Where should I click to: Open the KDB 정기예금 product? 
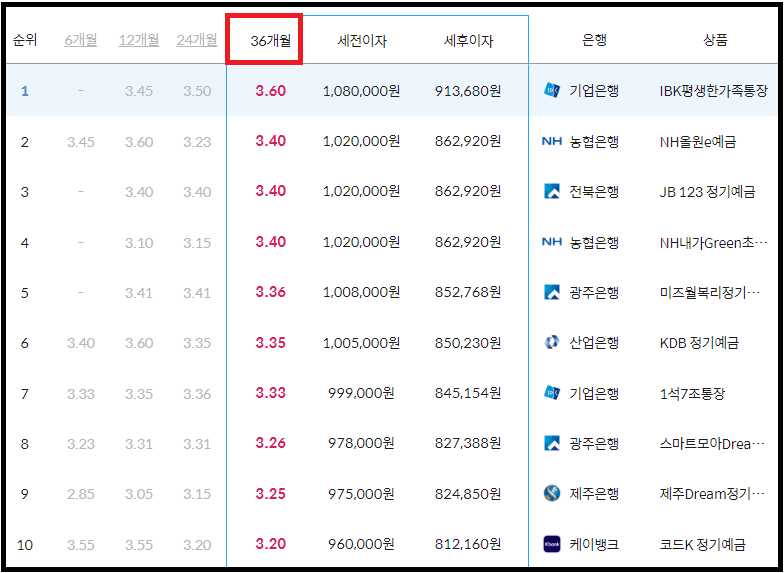click(699, 343)
